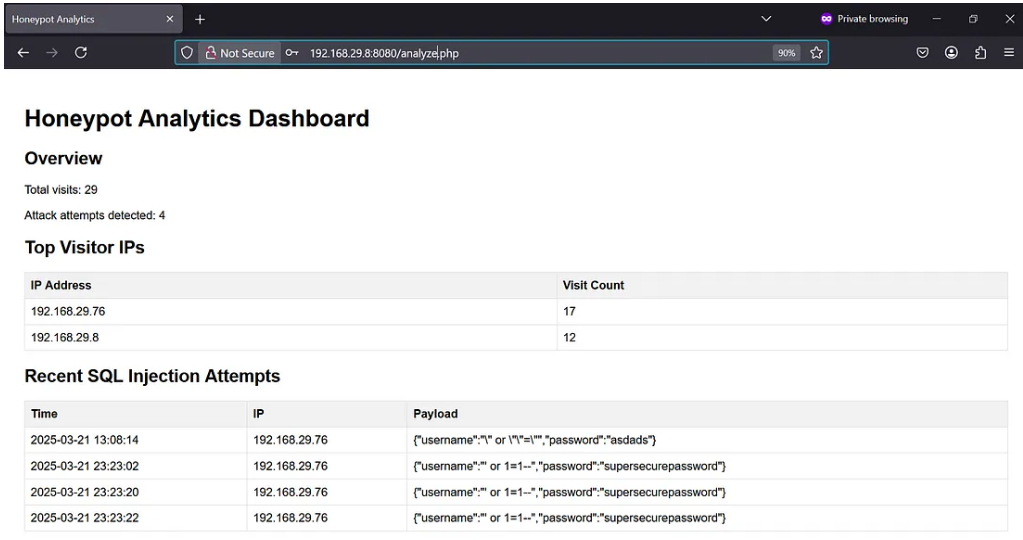Select timestamp 2025-03-21 23:23:20
1023x540 pixels.
coord(84,492)
